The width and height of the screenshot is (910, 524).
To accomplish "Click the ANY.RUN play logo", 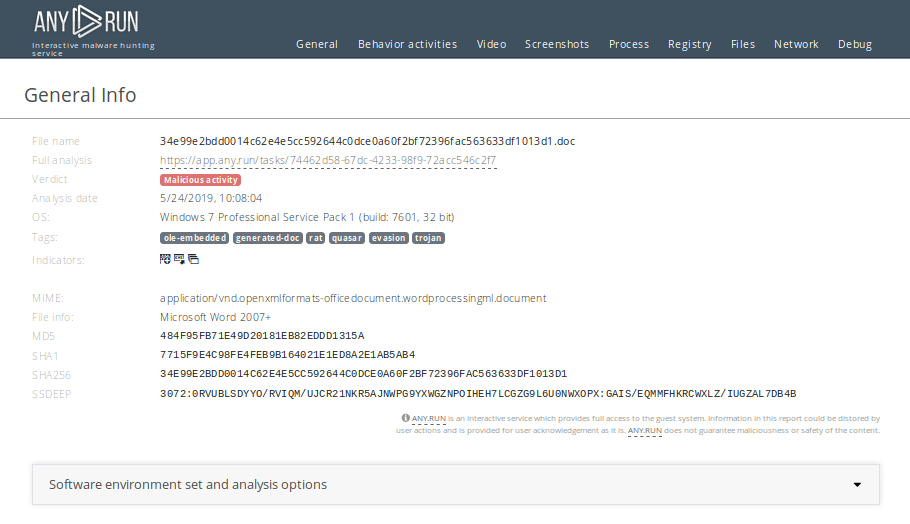I will tap(86, 21).
